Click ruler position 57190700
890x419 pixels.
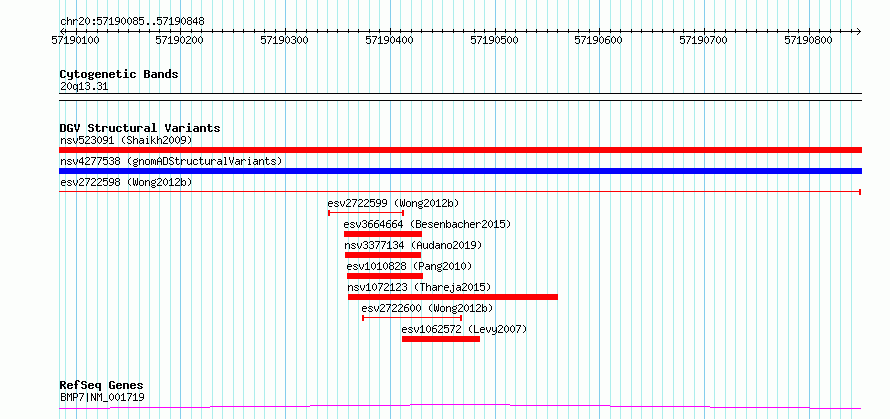point(704,40)
